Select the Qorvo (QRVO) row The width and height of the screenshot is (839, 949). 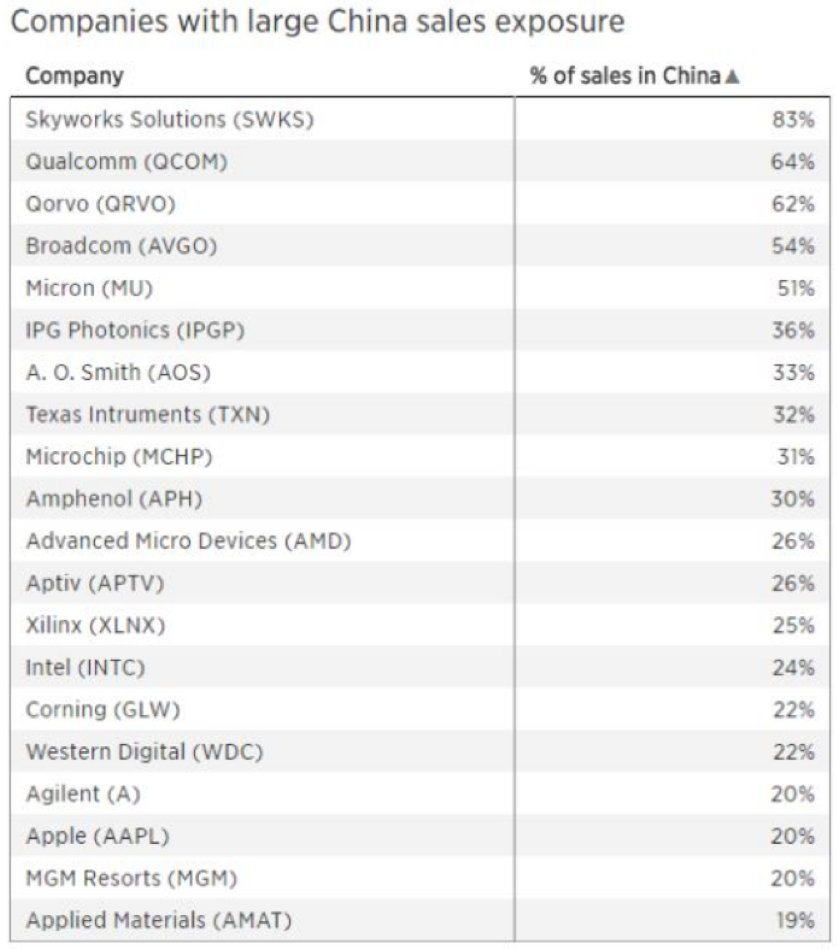101,203
